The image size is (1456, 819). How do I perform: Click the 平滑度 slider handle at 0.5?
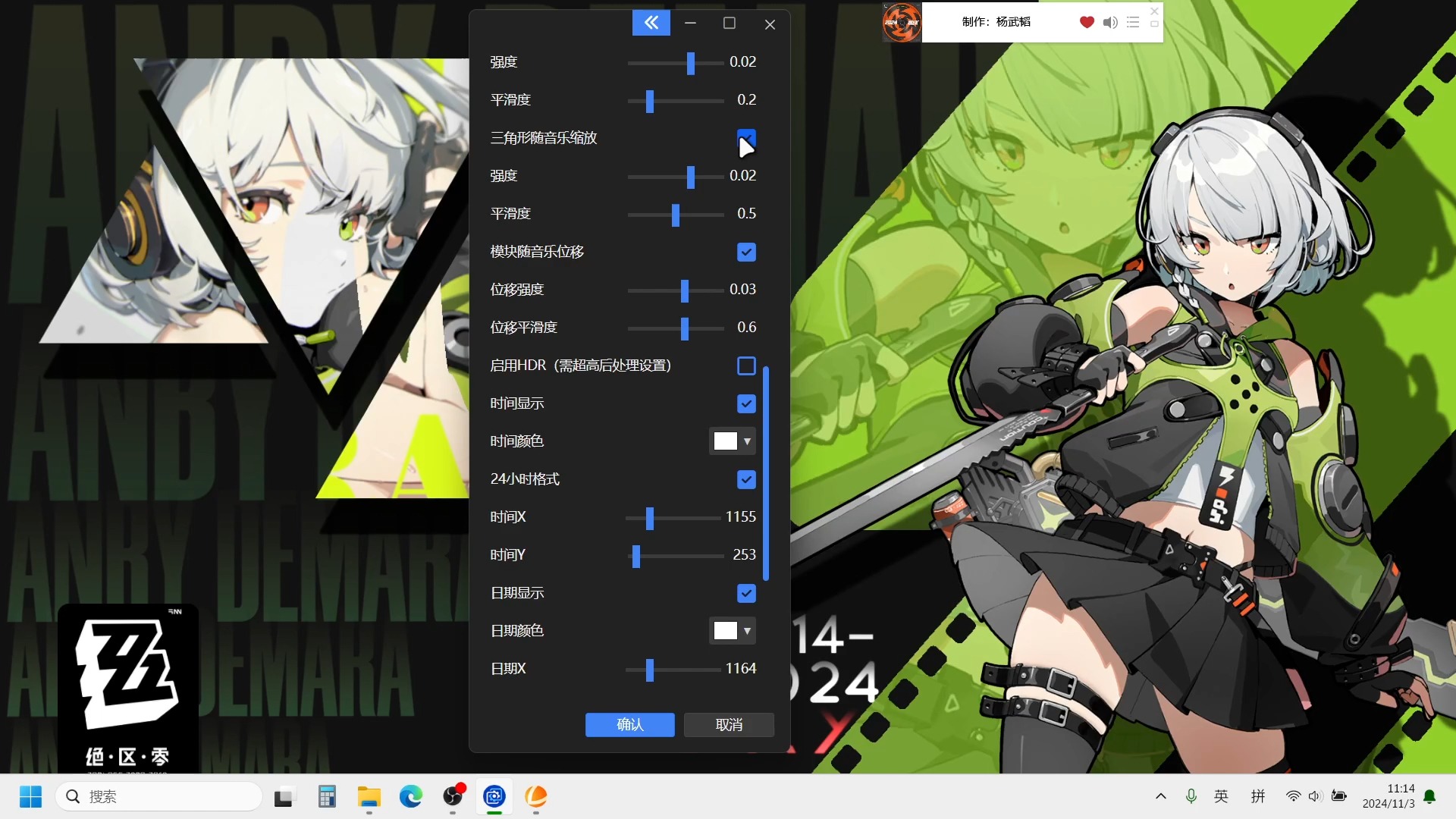pos(676,215)
